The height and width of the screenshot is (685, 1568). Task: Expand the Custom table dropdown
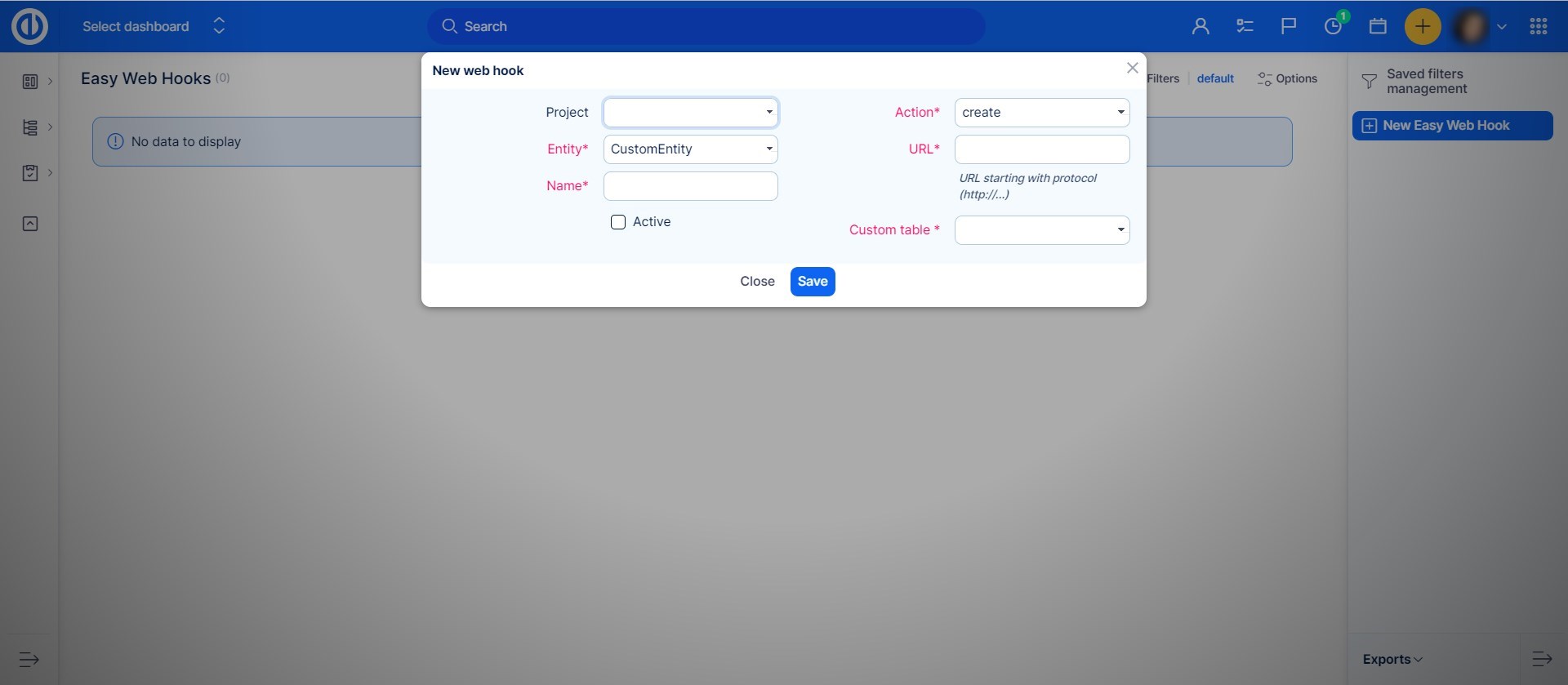tap(1041, 230)
